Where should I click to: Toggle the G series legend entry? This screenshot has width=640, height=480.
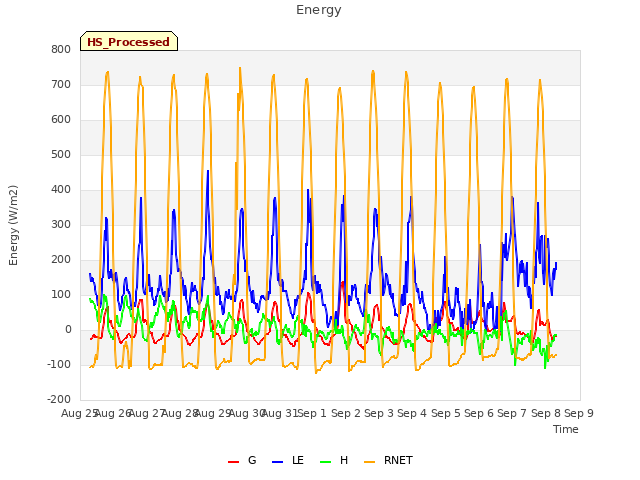[242, 460]
